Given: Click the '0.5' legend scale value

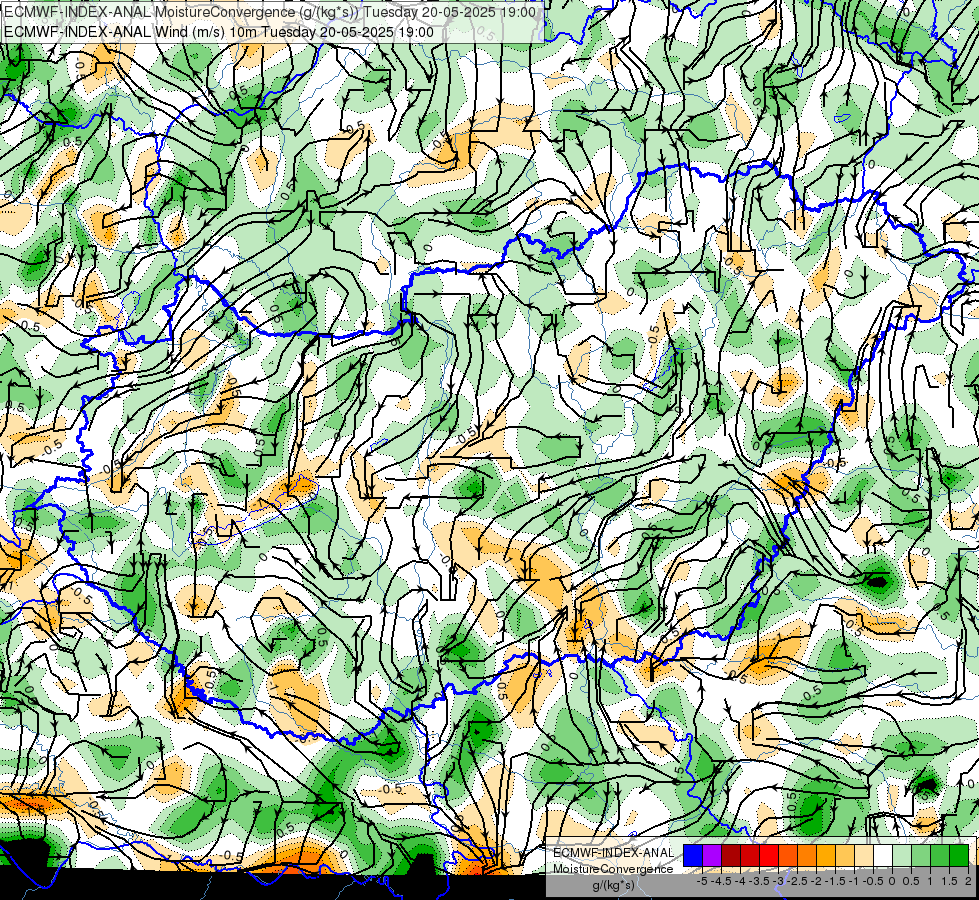Looking at the screenshot, I should (912, 881).
